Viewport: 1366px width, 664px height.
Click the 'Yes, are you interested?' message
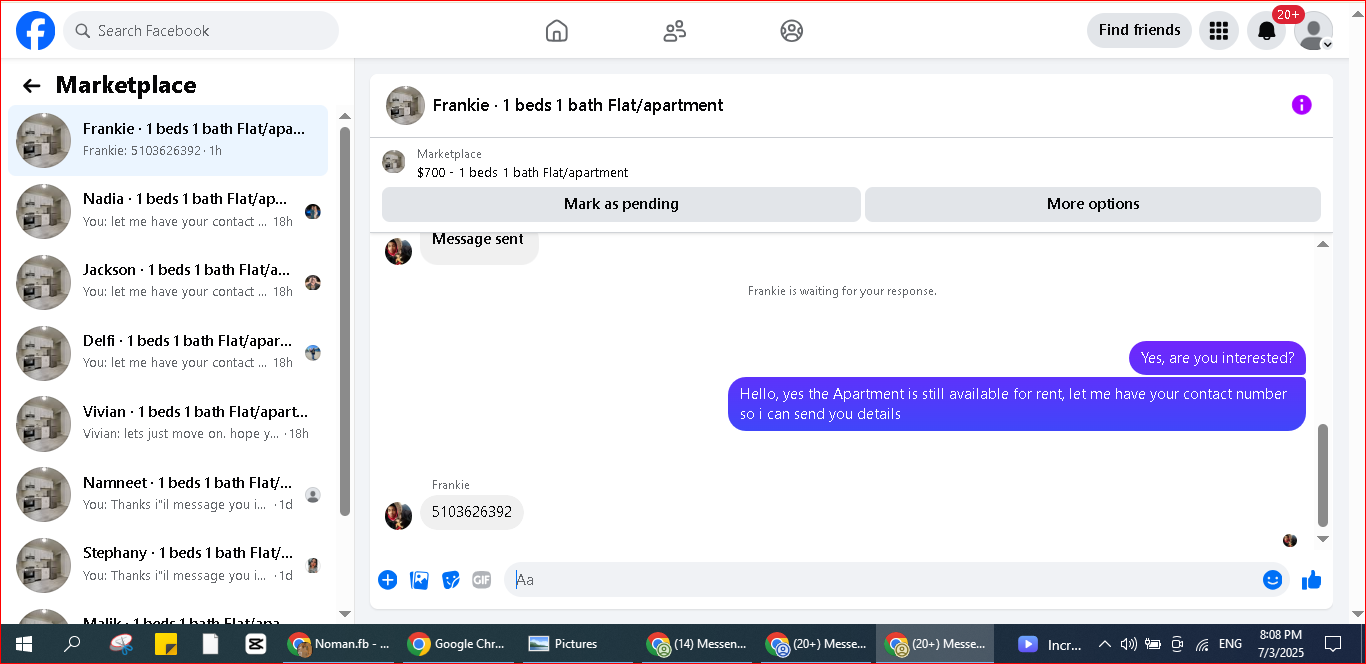[1217, 358]
